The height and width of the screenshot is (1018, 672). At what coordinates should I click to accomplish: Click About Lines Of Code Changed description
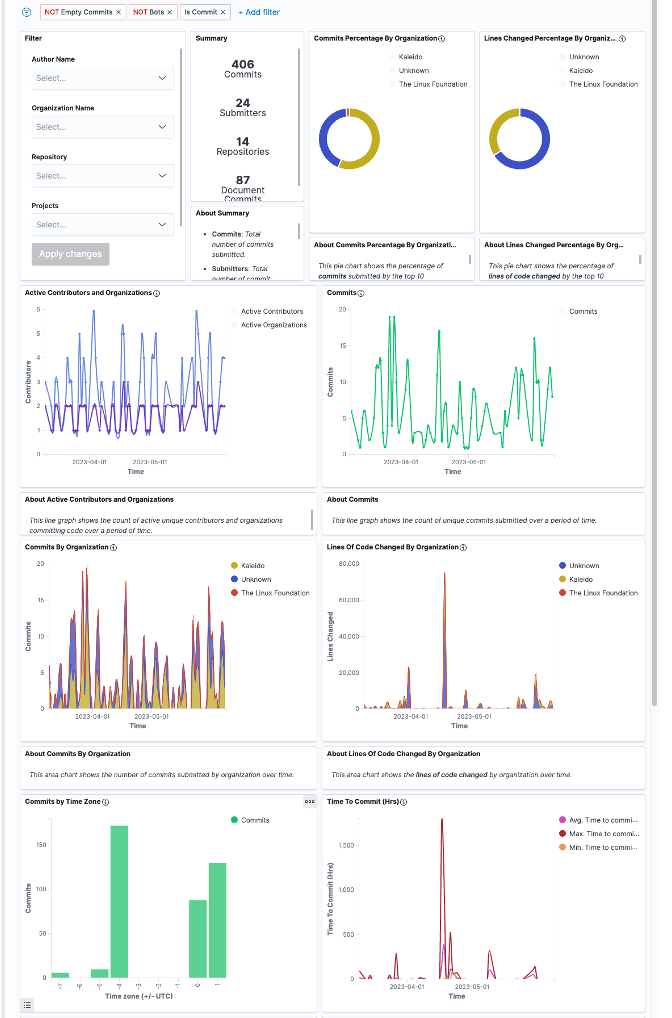451,775
